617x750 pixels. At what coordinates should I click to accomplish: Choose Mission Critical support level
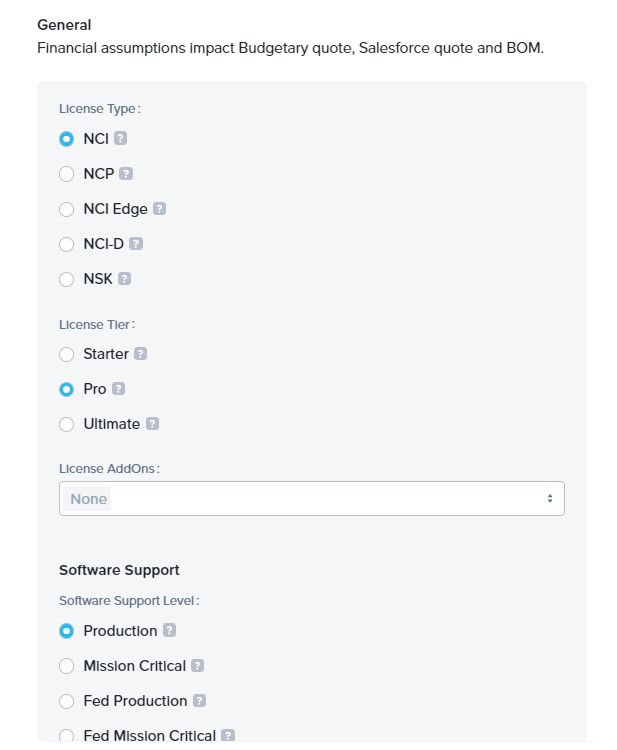tap(67, 666)
